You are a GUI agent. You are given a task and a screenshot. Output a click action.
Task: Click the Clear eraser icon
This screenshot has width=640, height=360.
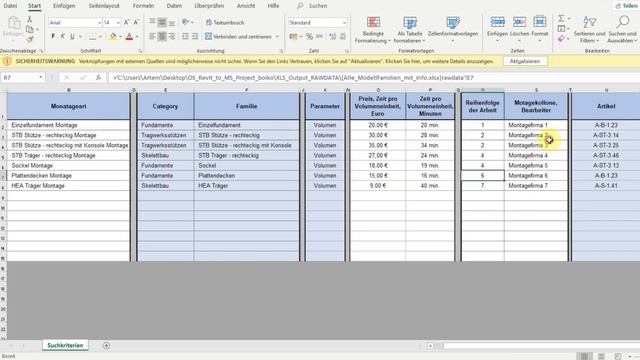(x=562, y=39)
